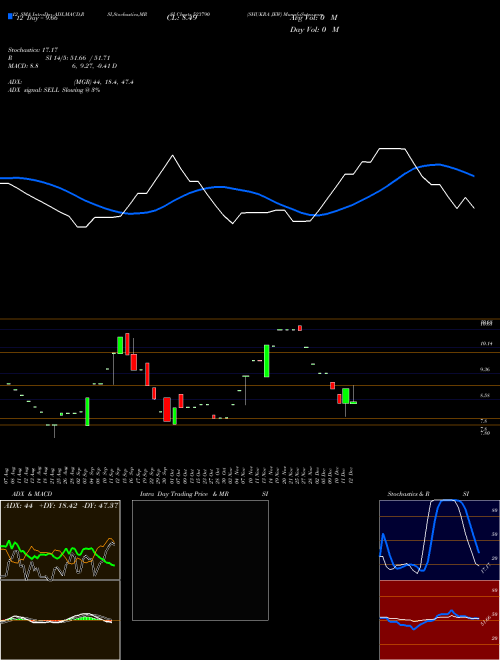Click the 17.17 value label in Stochastics panel

(x=484, y=569)
